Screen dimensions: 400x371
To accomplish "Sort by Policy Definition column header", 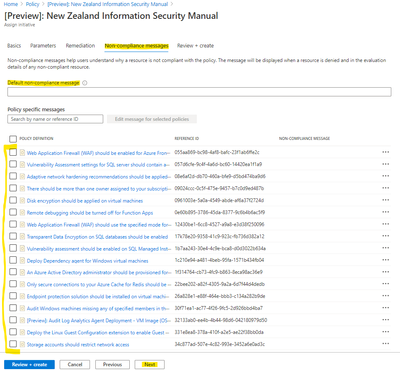I will tap(36, 138).
